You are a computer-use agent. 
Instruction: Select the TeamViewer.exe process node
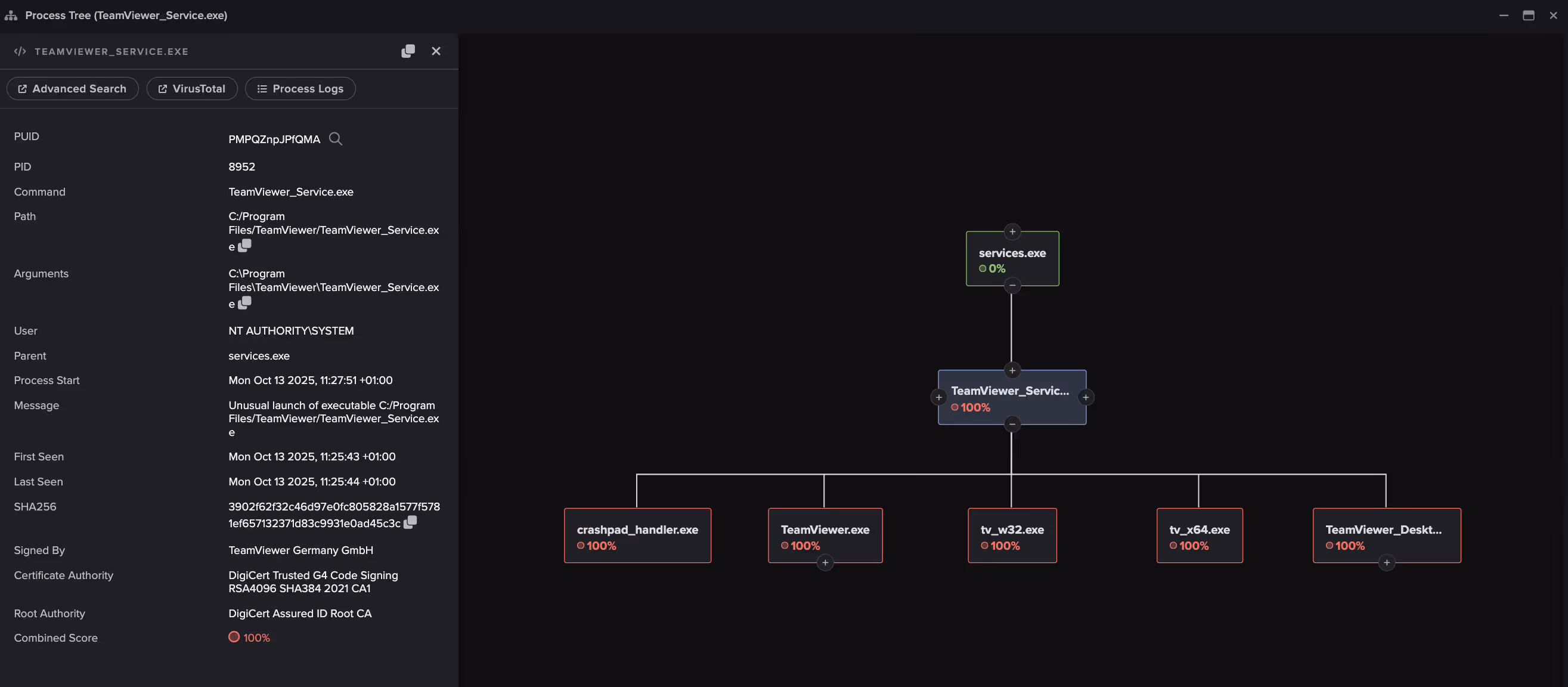[825, 536]
